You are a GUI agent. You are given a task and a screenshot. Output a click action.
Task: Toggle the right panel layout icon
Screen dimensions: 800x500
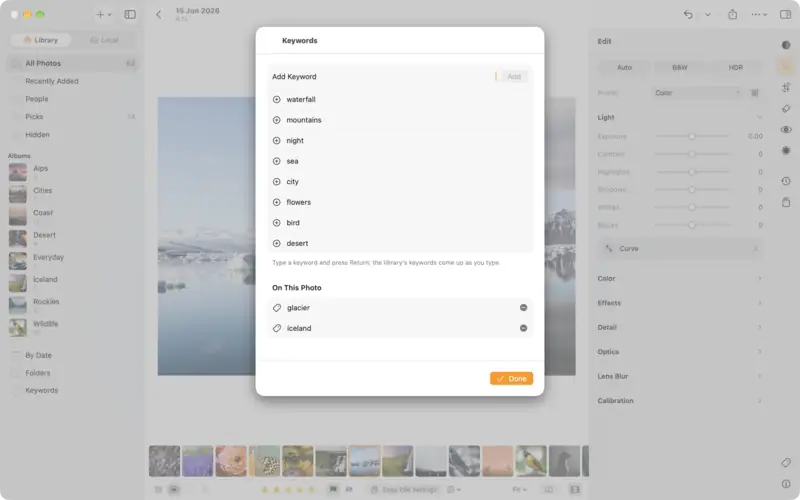click(786, 14)
